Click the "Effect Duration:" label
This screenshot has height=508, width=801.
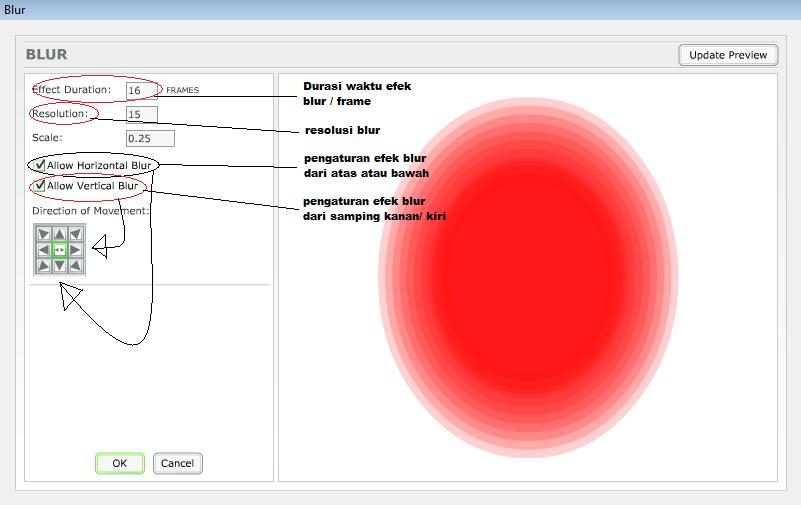coord(71,89)
